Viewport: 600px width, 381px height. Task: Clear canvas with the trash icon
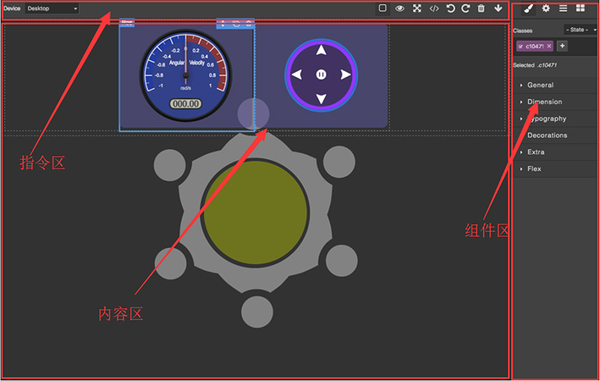pyautogui.click(x=481, y=8)
